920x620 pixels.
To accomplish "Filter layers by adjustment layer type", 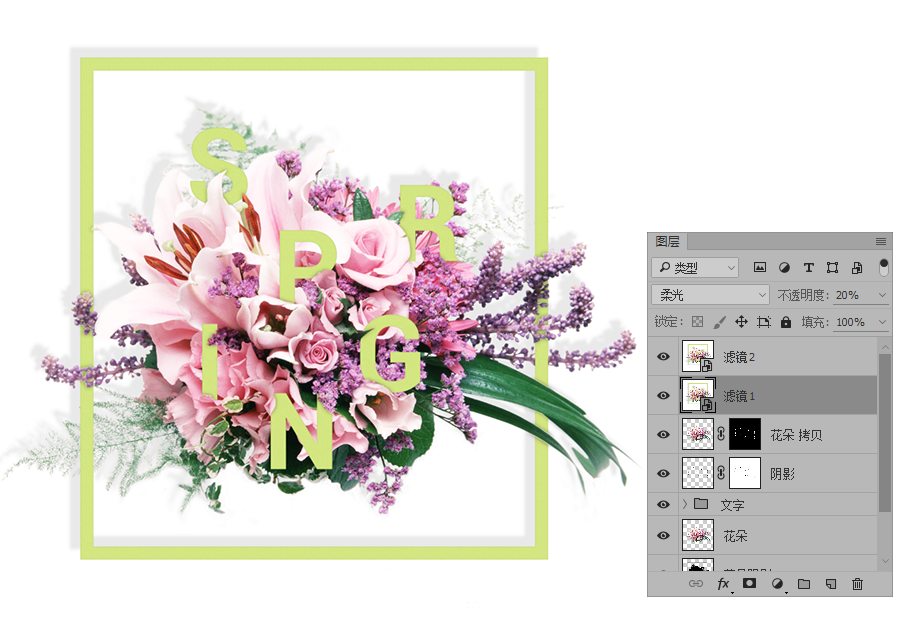I will (784, 268).
